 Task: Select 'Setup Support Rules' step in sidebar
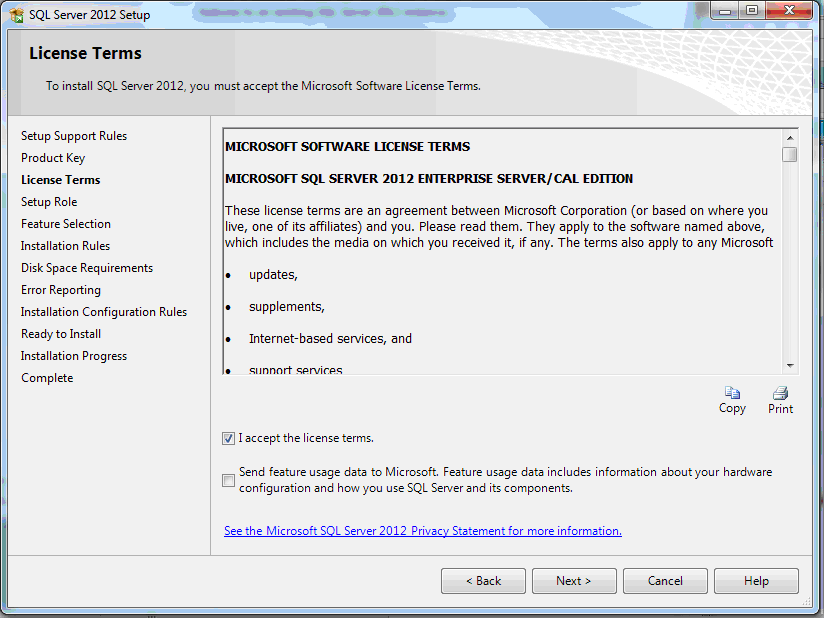(74, 136)
